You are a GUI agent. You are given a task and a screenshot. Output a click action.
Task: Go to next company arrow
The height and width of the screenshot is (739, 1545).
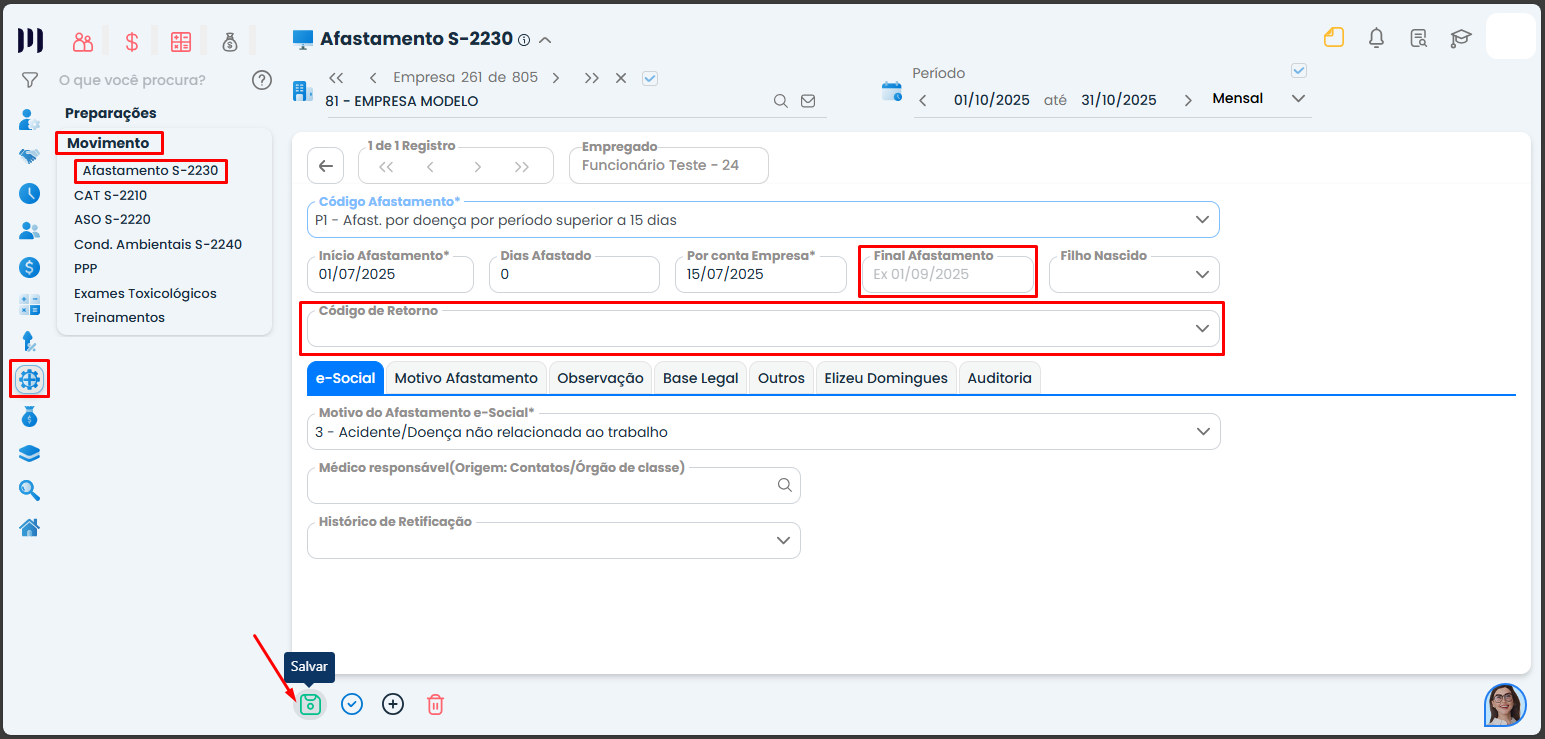click(556, 78)
